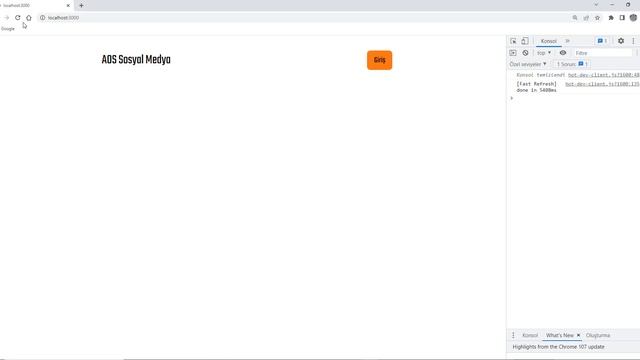This screenshot has width=640, height=360.
Task: Click the orange Giriş button
Action: (x=380, y=60)
